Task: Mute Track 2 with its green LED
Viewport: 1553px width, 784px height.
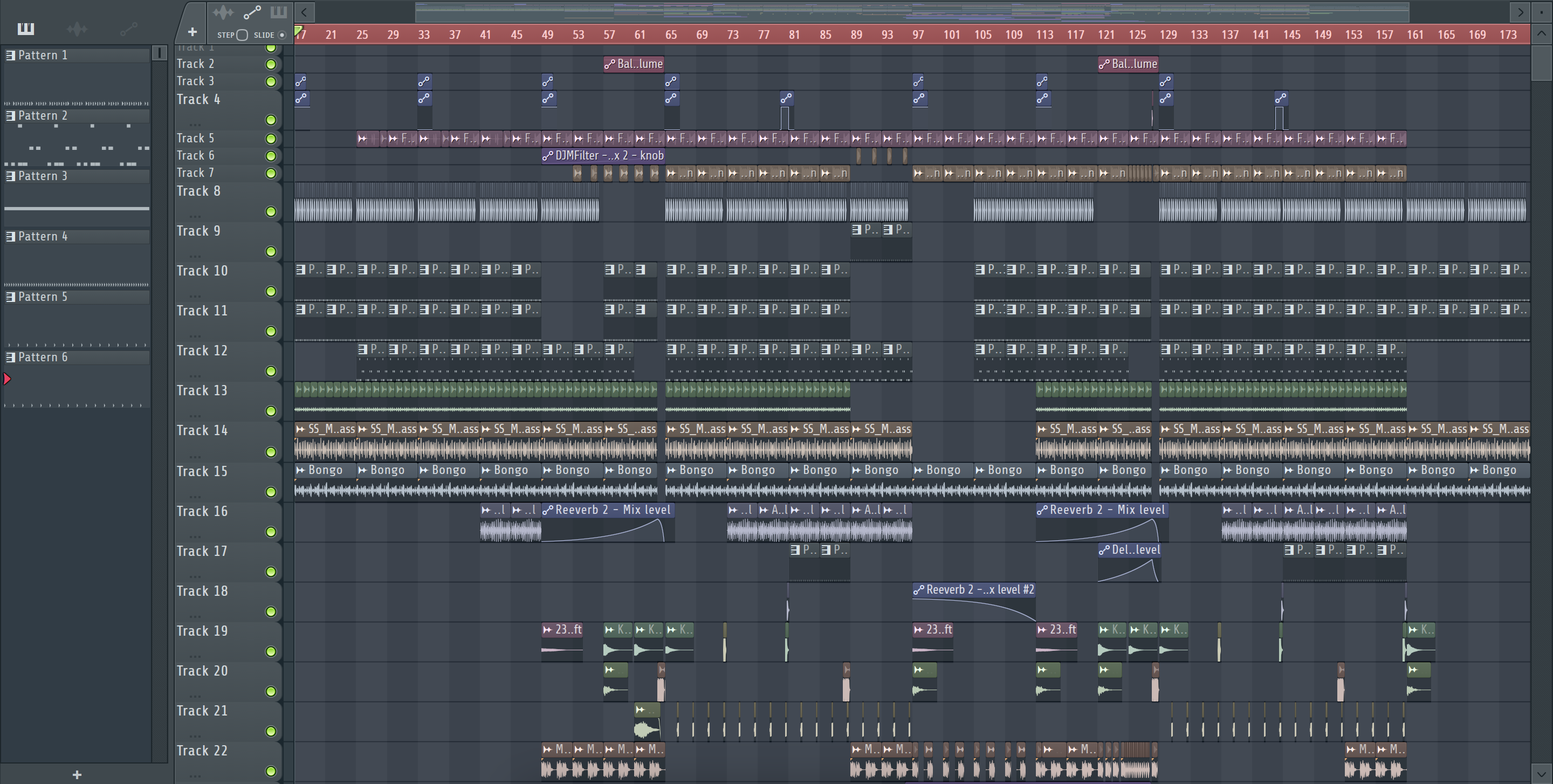Action: tap(271, 64)
